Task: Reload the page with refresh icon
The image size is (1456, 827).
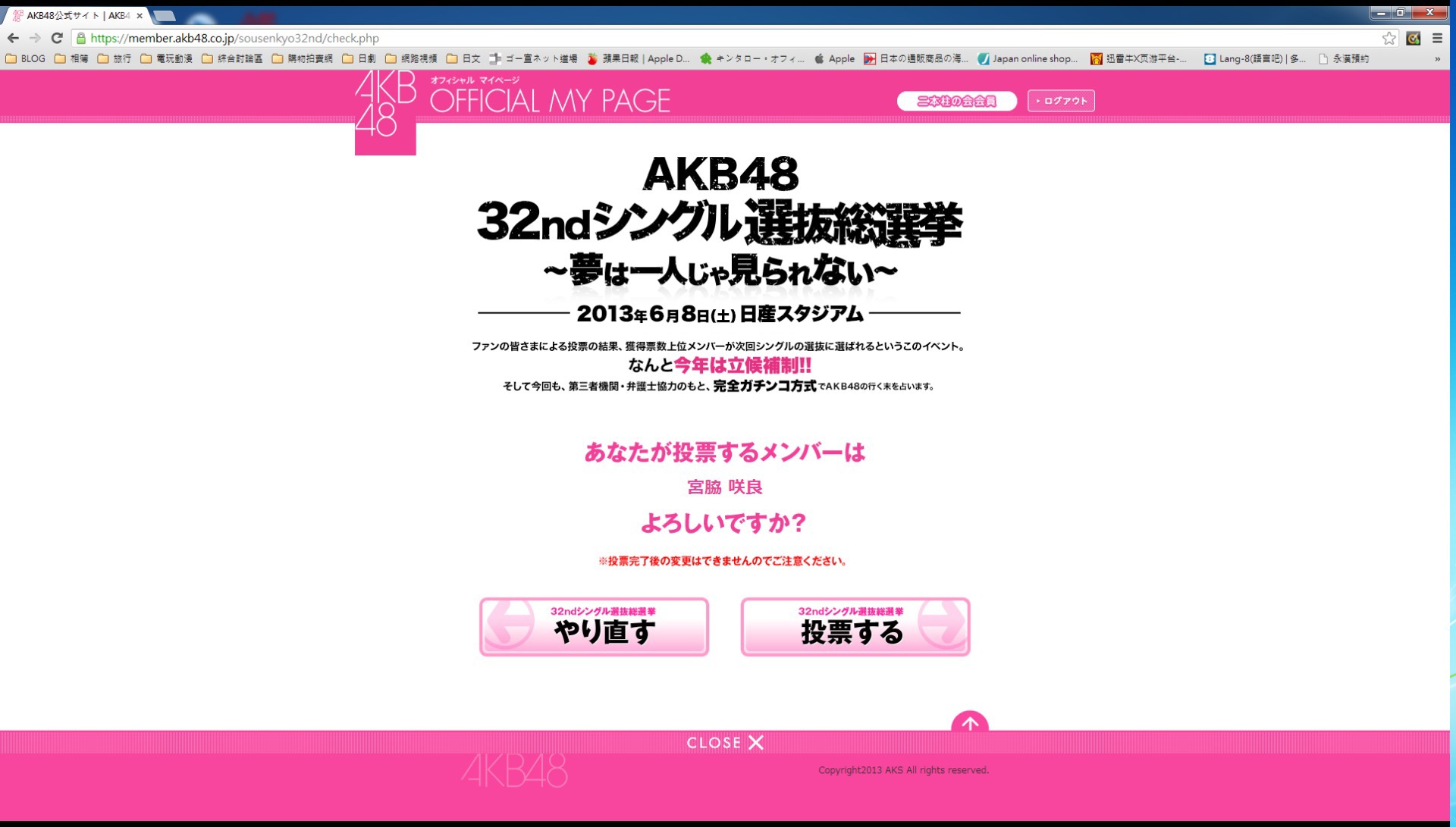Action: coord(57,38)
